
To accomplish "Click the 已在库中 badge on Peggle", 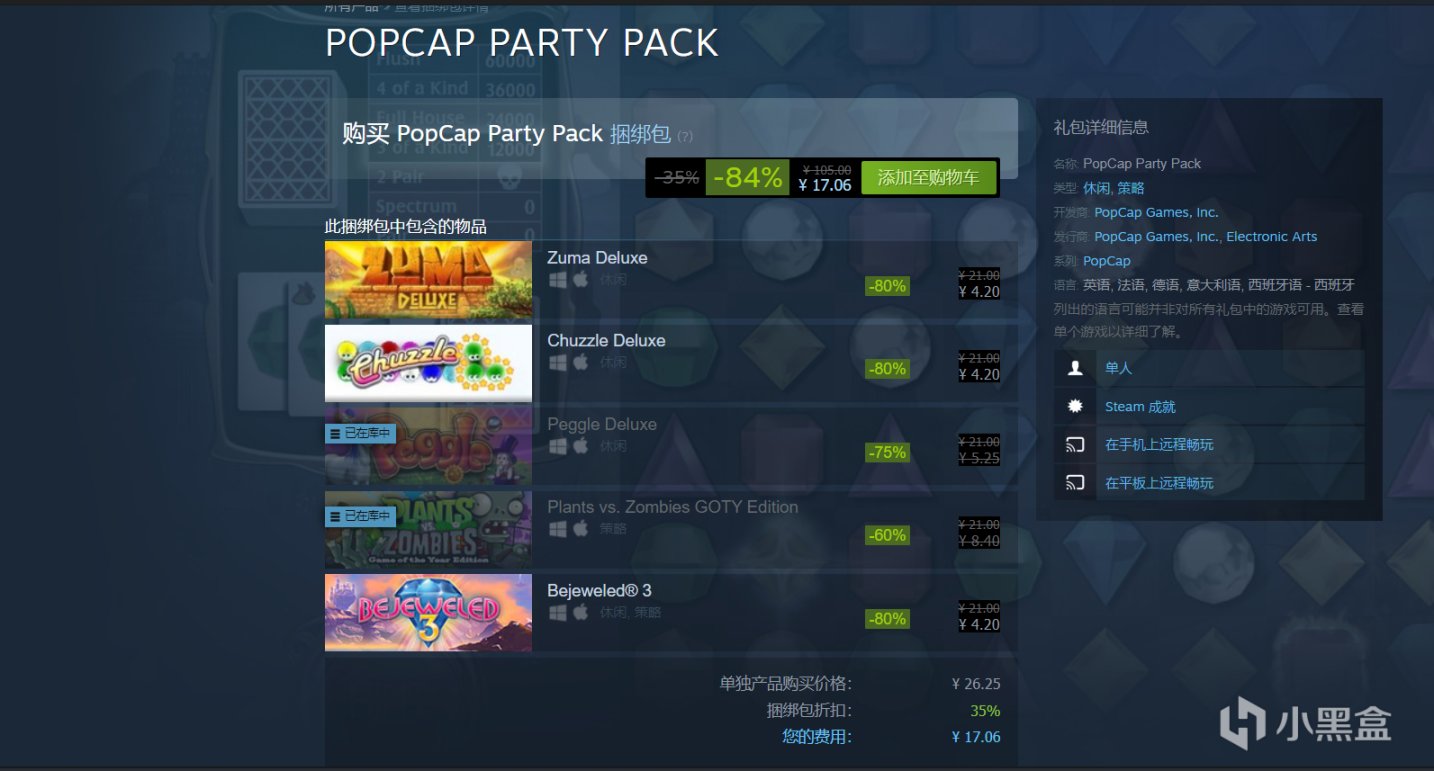I will point(360,433).
